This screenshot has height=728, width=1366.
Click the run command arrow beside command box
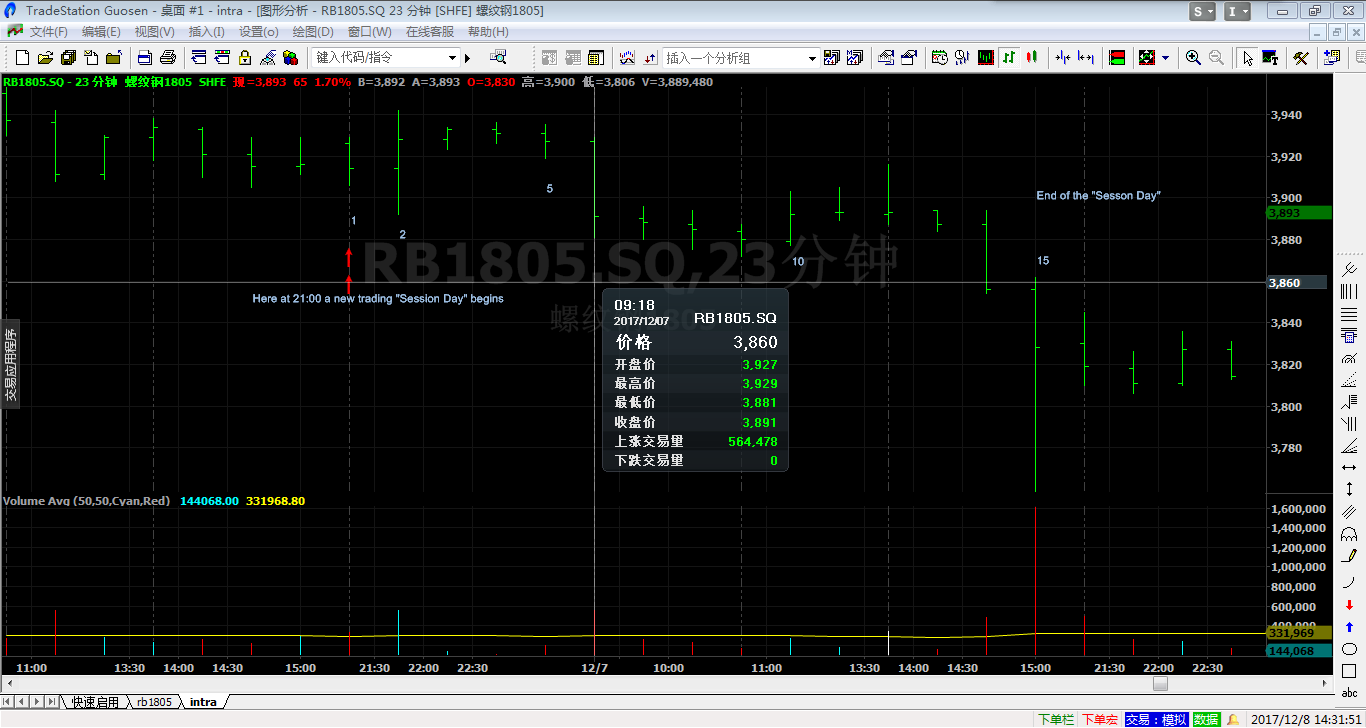tap(467, 58)
